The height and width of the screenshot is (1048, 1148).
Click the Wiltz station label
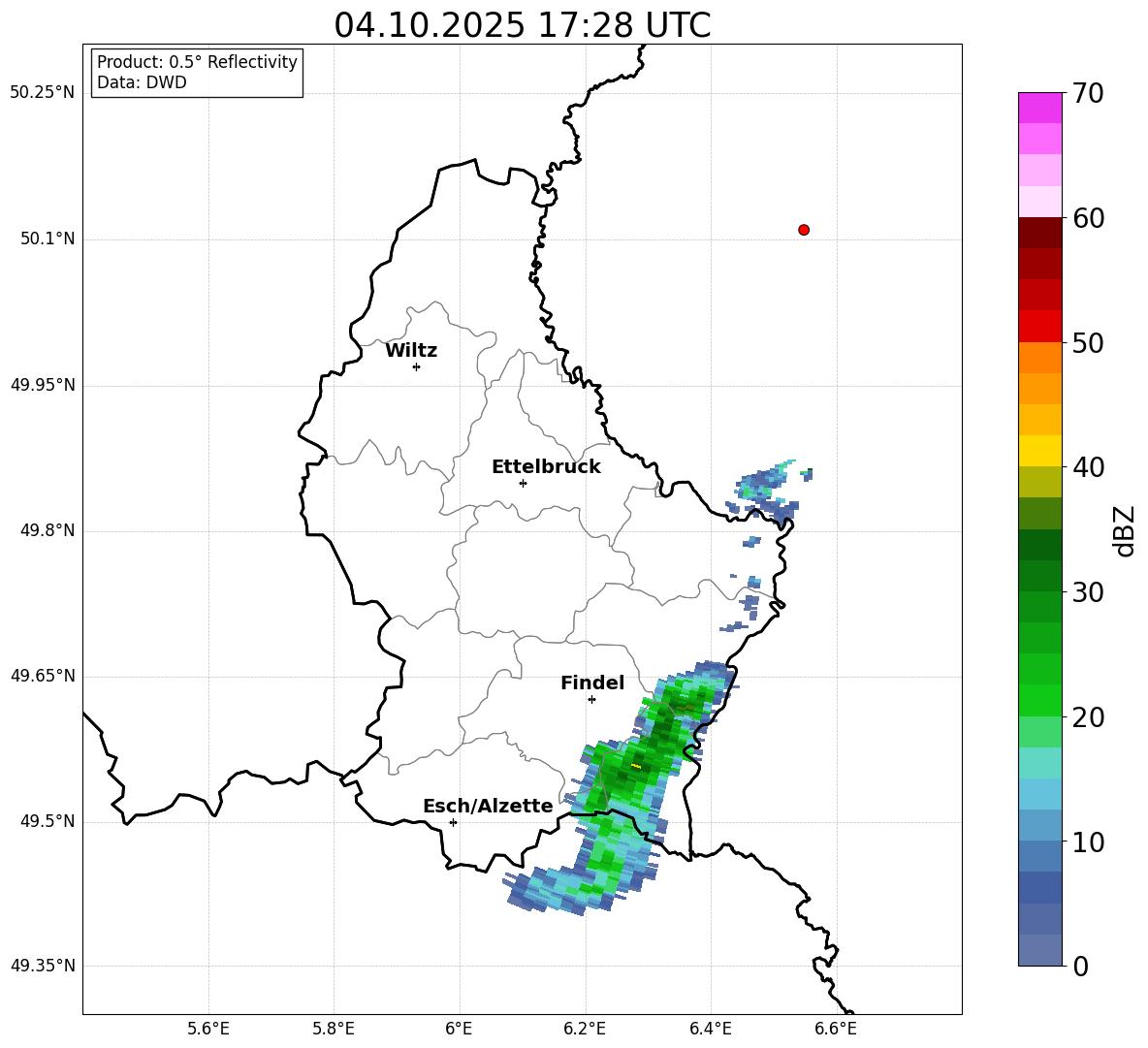tap(411, 351)
